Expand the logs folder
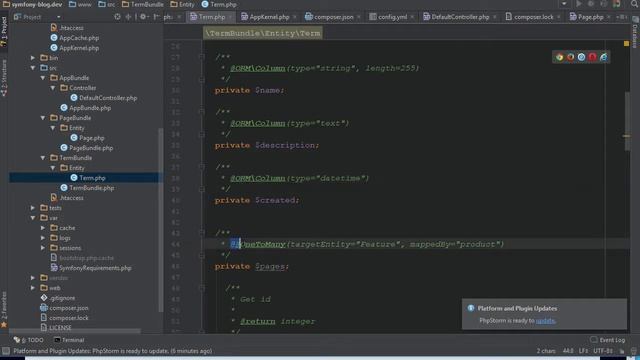This screenshot has height=360, width=640. pyautogui.click(x=43, y=238)
